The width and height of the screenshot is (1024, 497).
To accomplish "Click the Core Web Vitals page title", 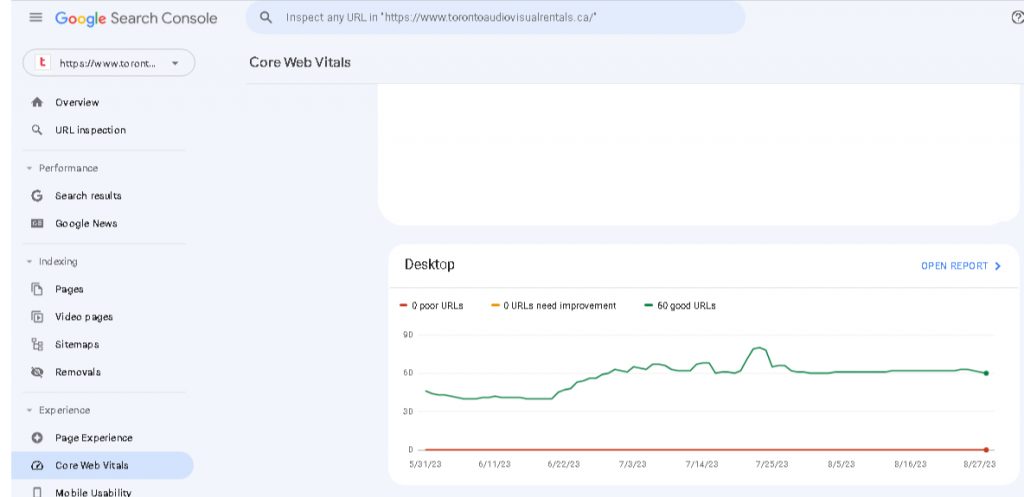I will click(x=300, y=63).
